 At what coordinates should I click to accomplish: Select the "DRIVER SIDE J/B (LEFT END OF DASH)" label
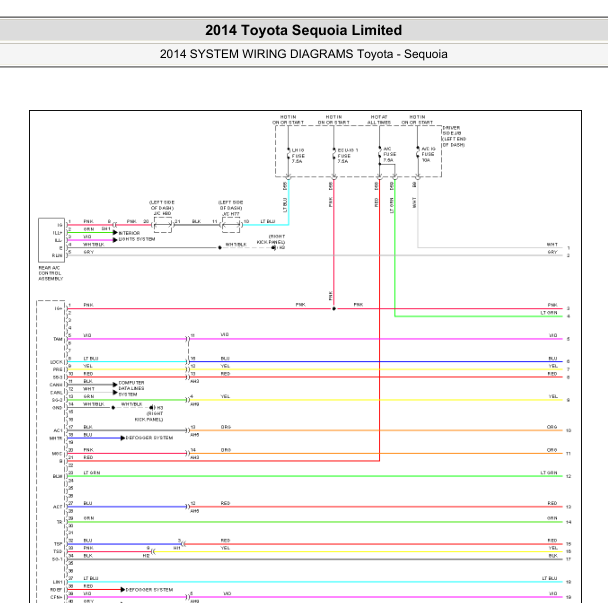click(454, 136)
